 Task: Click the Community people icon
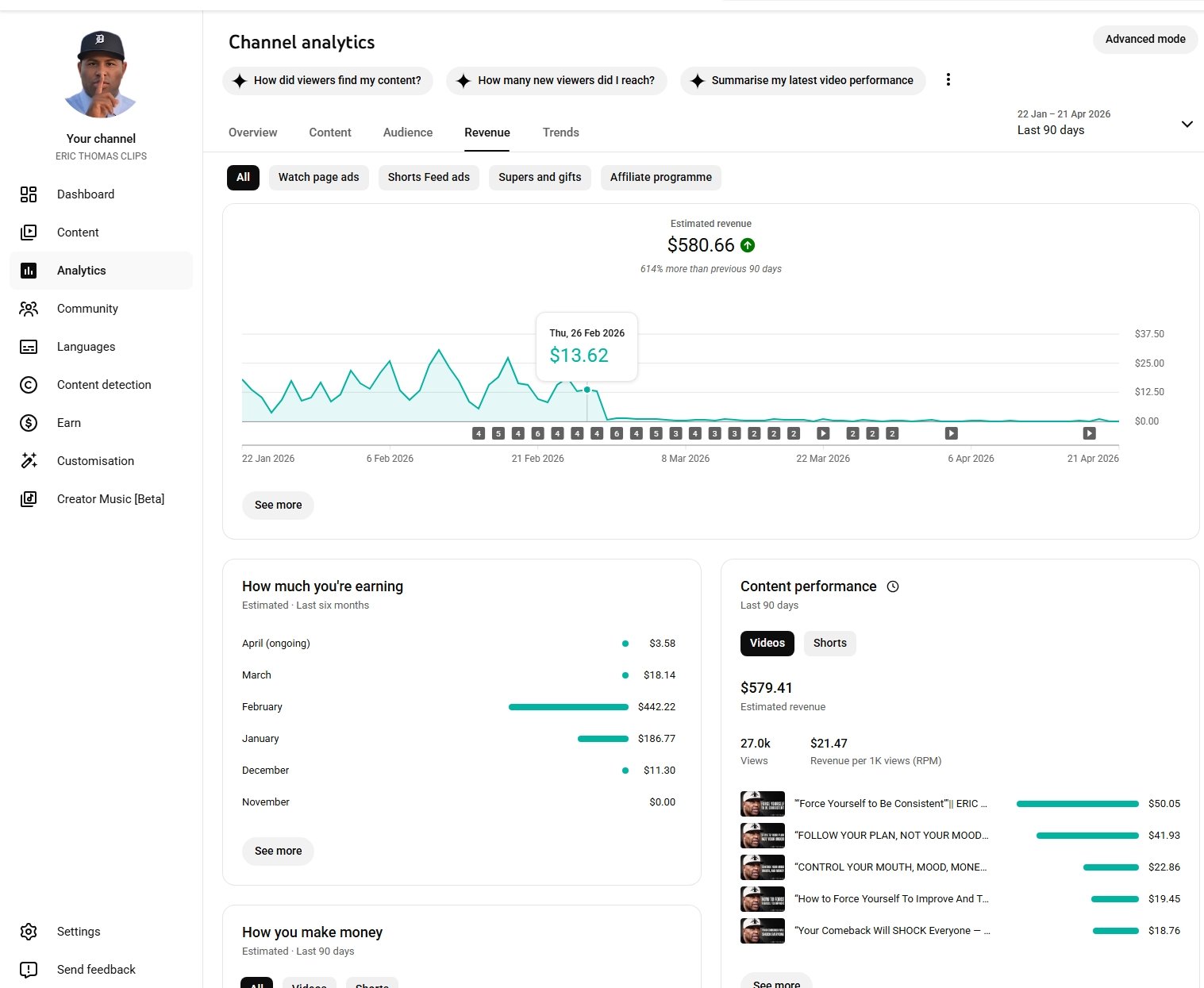(29, 309)
